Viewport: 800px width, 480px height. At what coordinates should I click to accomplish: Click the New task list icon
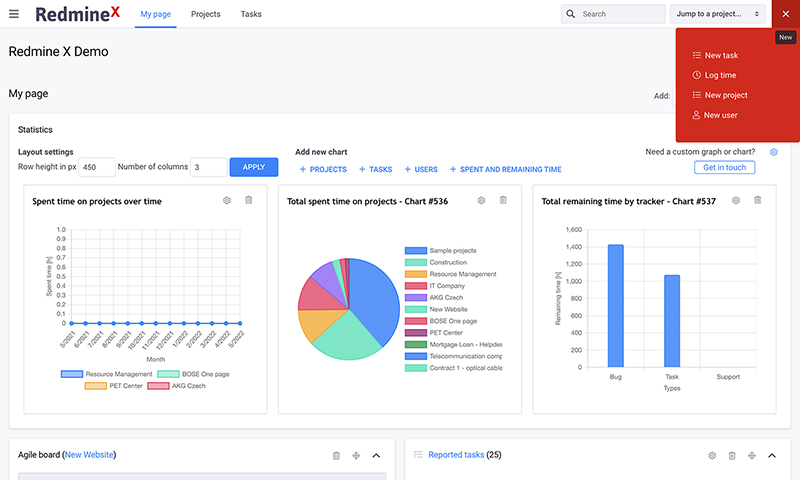[696, 55]
